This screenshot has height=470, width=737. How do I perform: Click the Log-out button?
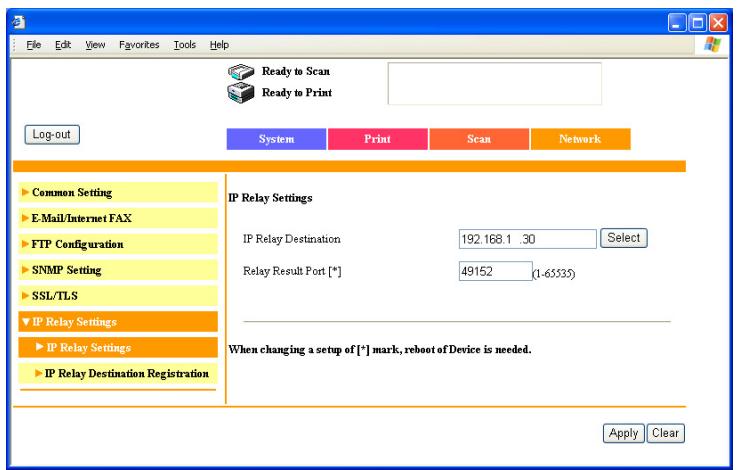point(52,135)
